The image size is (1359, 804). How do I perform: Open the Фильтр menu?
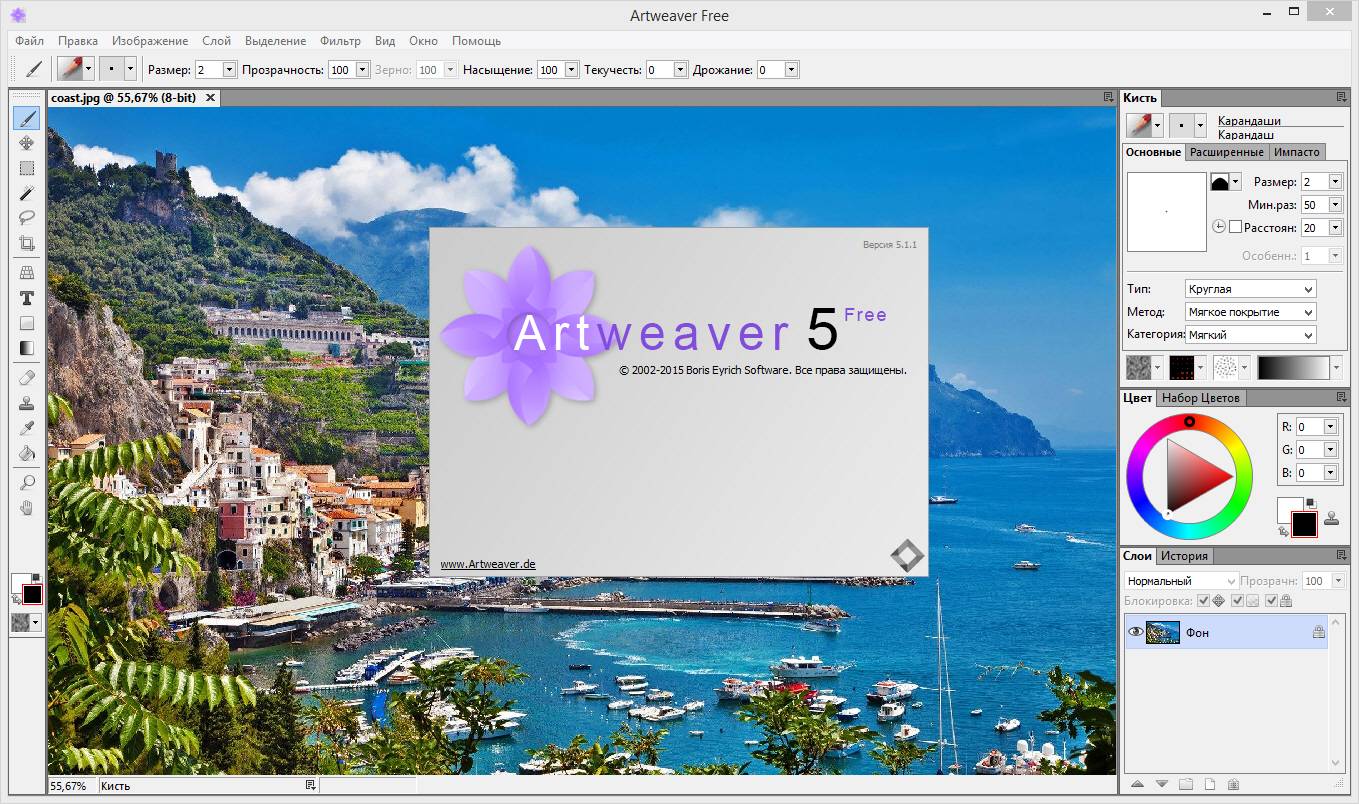coord(340,41)
